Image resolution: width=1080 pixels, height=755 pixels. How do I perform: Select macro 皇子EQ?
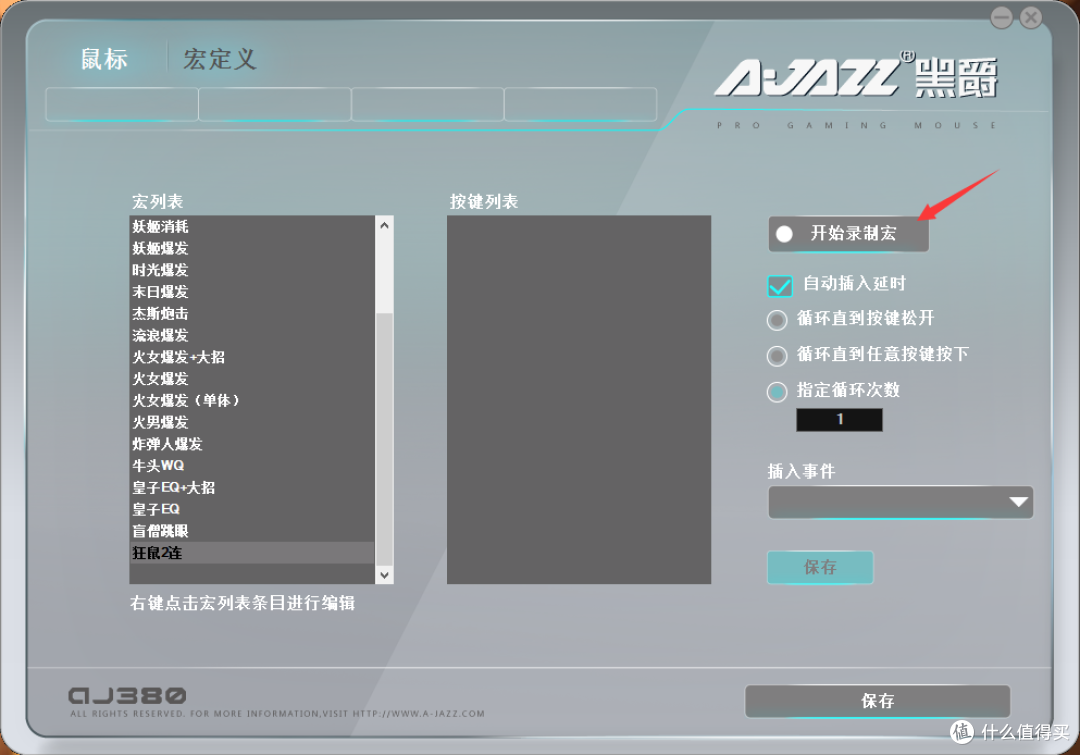[x=252, y=509]
